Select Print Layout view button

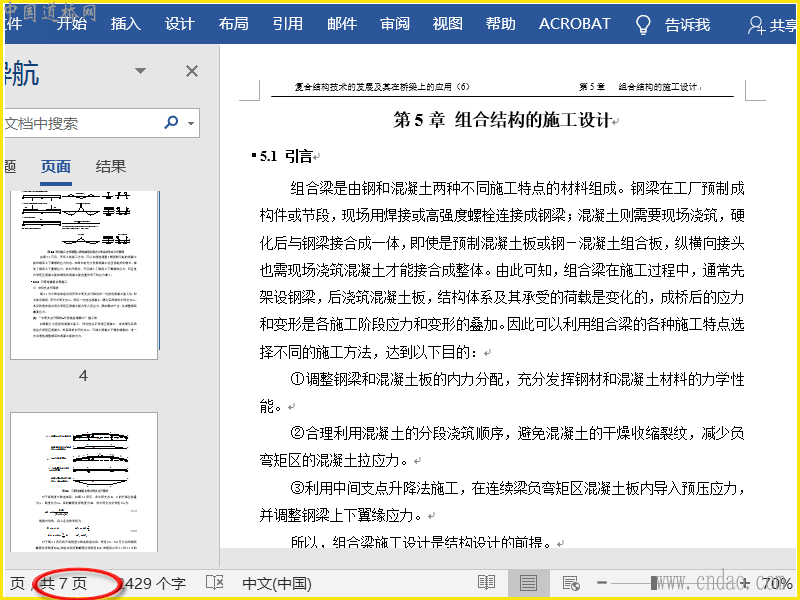pyautogui.click(x=528, y=583)
